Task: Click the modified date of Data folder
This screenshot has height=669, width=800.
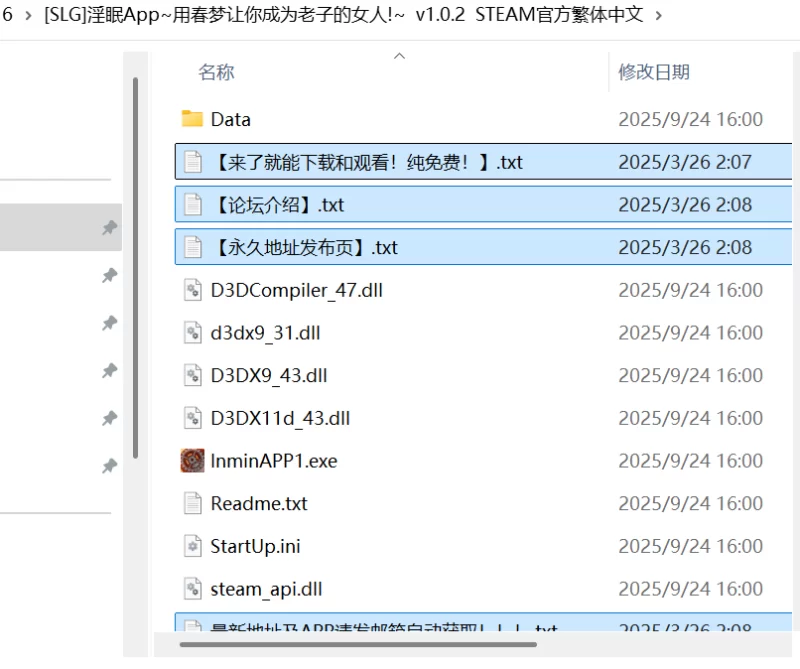Action: point(690,119)
